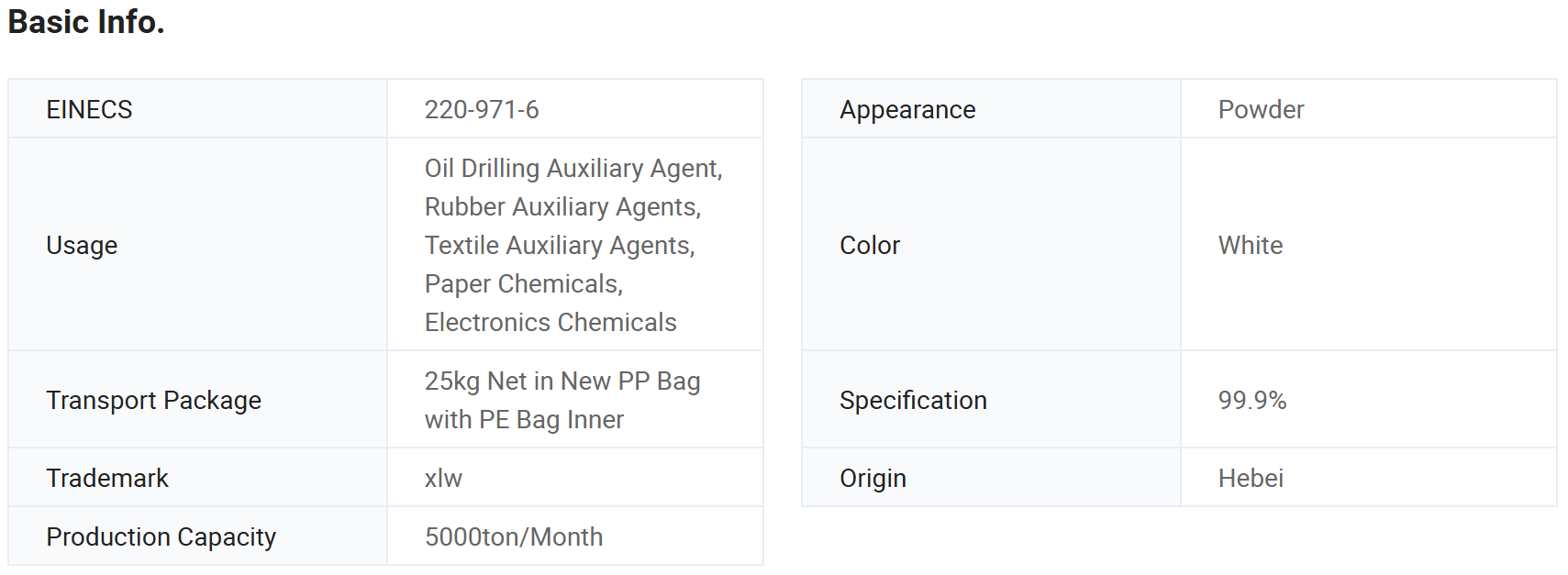Click the Trademark label cell
Screen dimensions: 1568x575
(198, 478)
